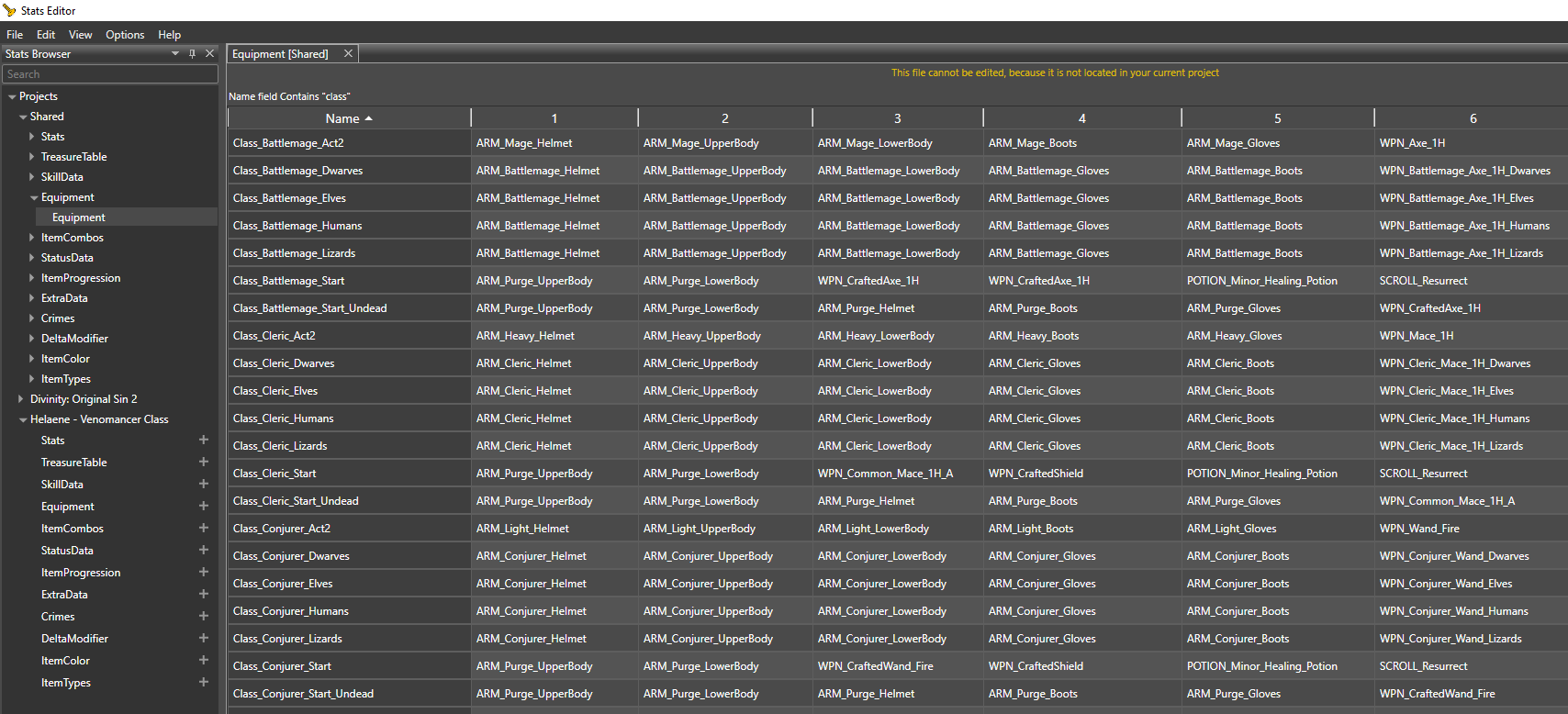
Task: Add a Stats file to Helaene project
Action: pyautogui.click(x=204, y=441)
